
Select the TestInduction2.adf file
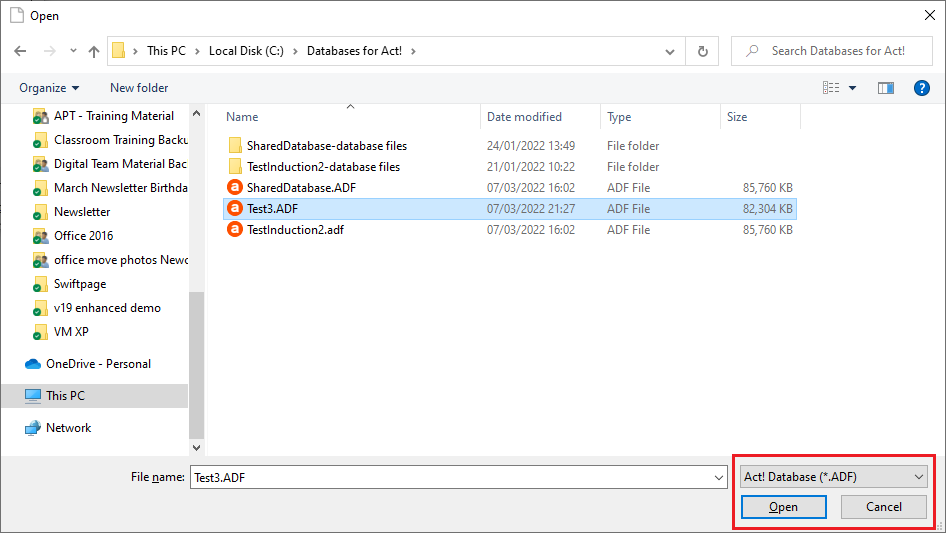coord(296,230)
